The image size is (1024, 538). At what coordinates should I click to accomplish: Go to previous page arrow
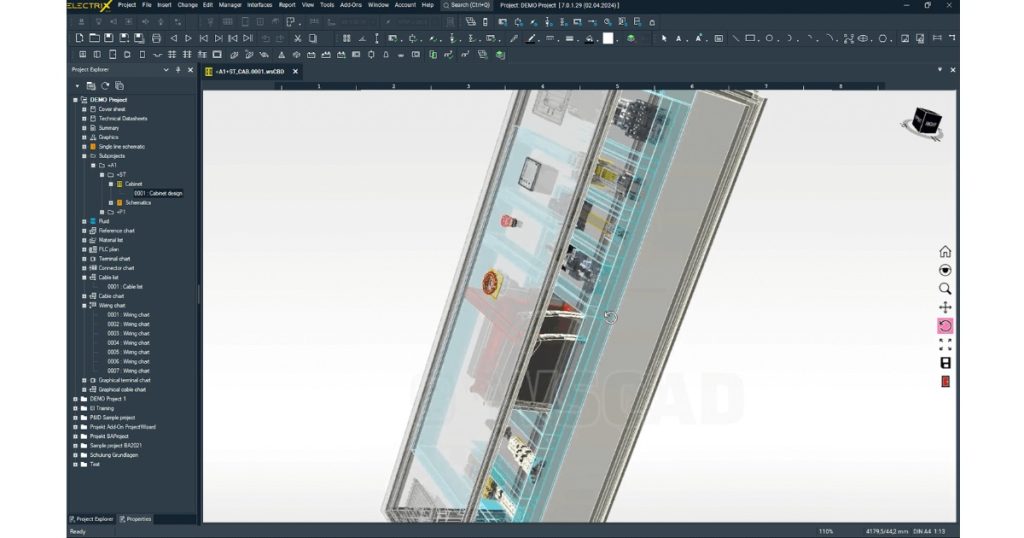click(x=174, y=39)
